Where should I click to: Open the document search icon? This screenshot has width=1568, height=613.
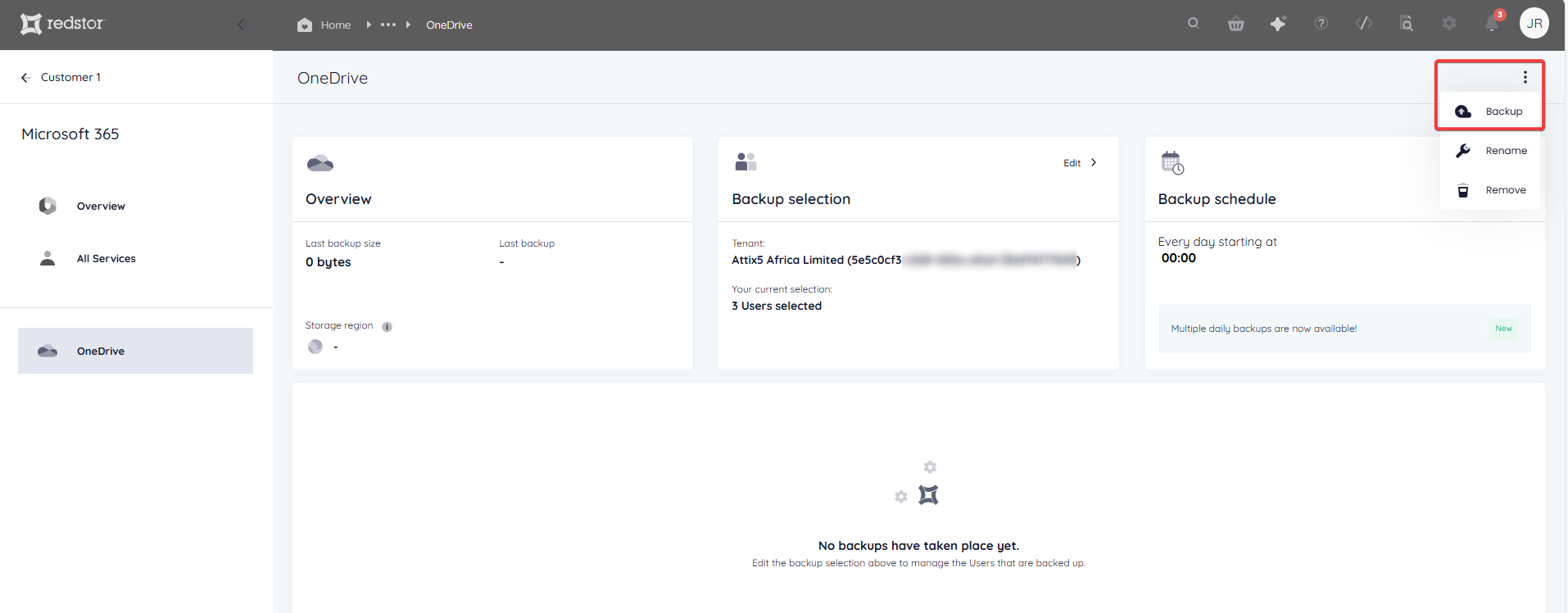1407,24
